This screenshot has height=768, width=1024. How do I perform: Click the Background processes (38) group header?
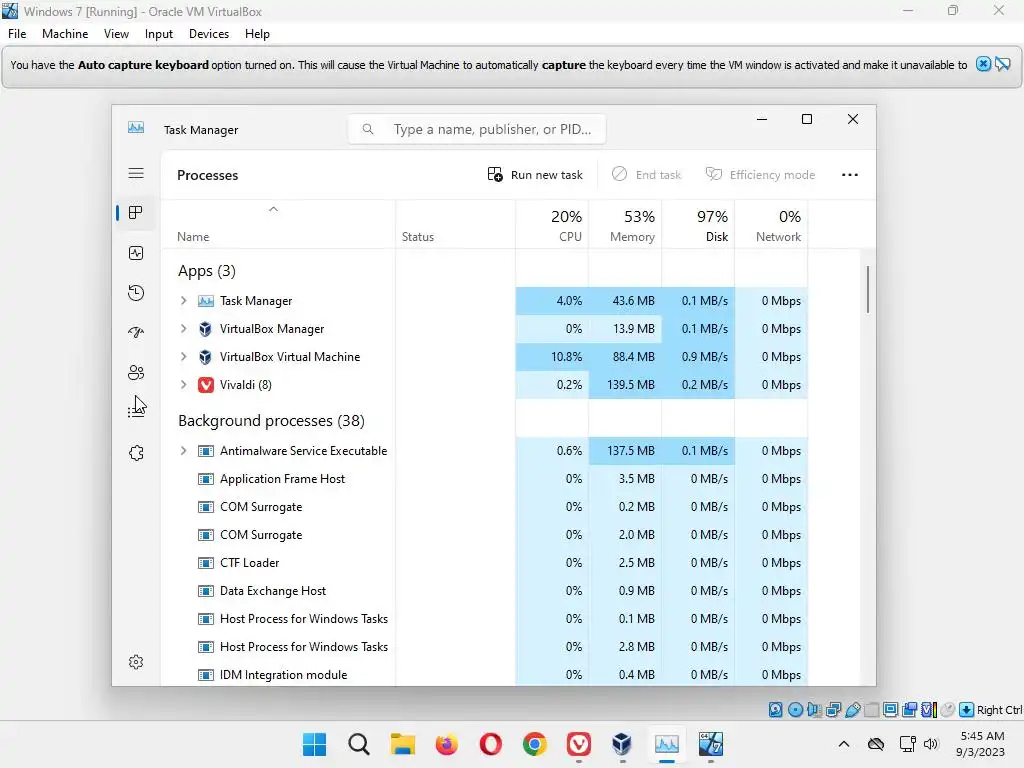pyautogui.click(x=271, y=421)
